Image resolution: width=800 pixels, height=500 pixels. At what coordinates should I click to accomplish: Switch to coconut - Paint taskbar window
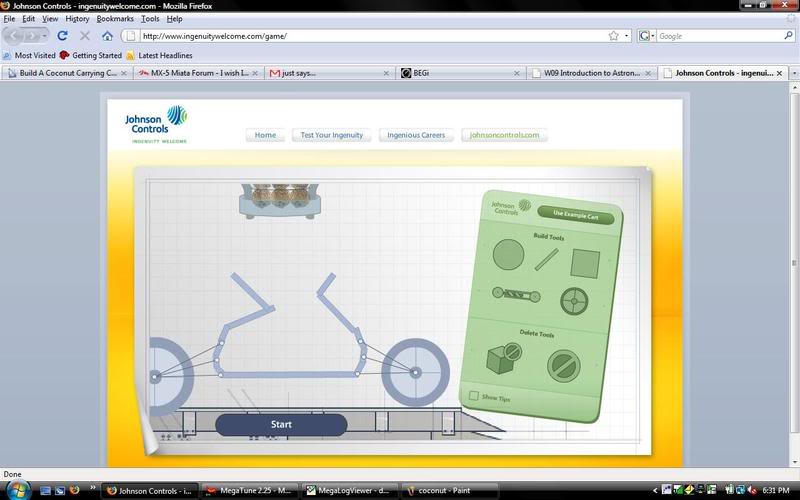[448, 491]
